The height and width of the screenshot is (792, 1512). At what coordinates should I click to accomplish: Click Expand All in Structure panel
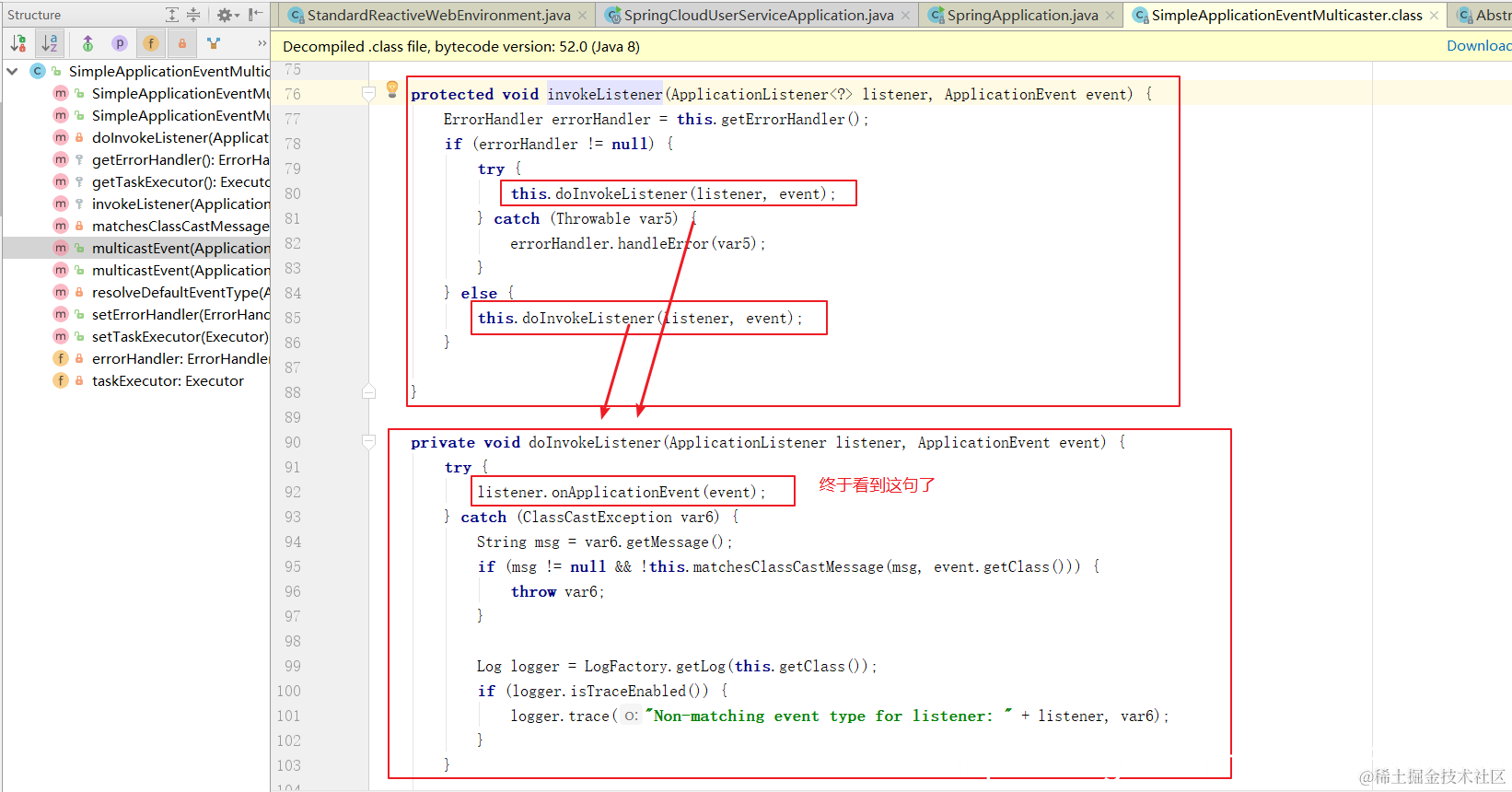click(172, 15)
